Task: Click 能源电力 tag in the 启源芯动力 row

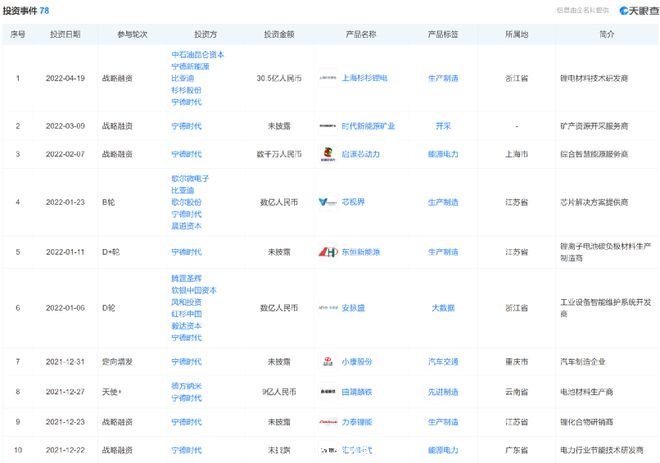Action: (443, 154)
